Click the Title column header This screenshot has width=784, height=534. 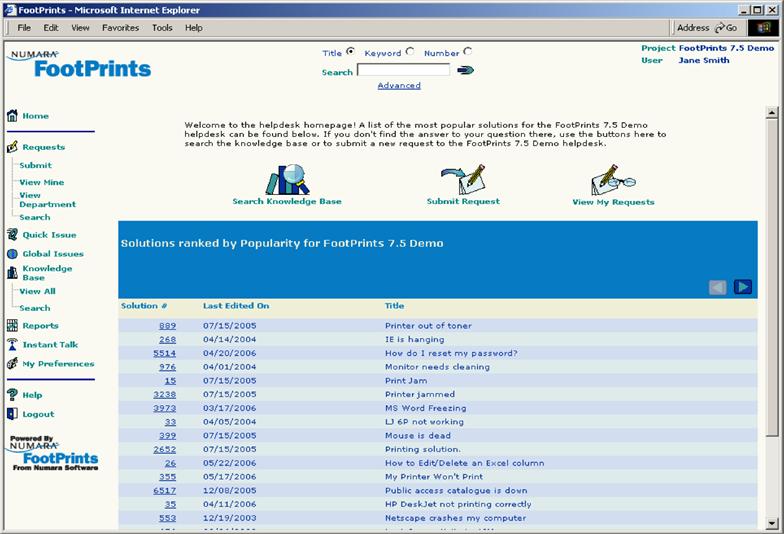coord(394,306)
